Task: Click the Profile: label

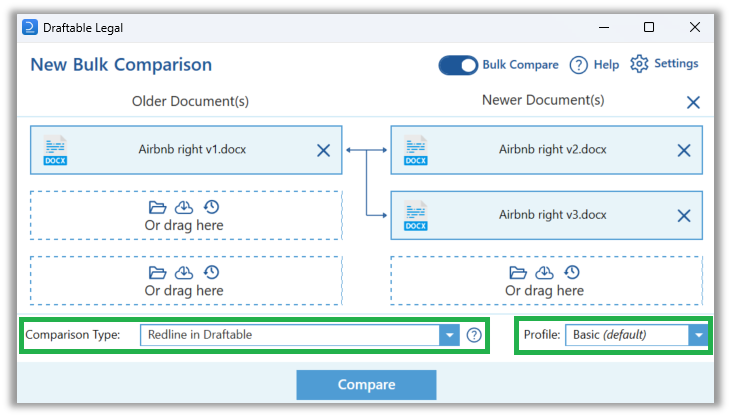Action: pyautogui.click(x=542, y=335)
